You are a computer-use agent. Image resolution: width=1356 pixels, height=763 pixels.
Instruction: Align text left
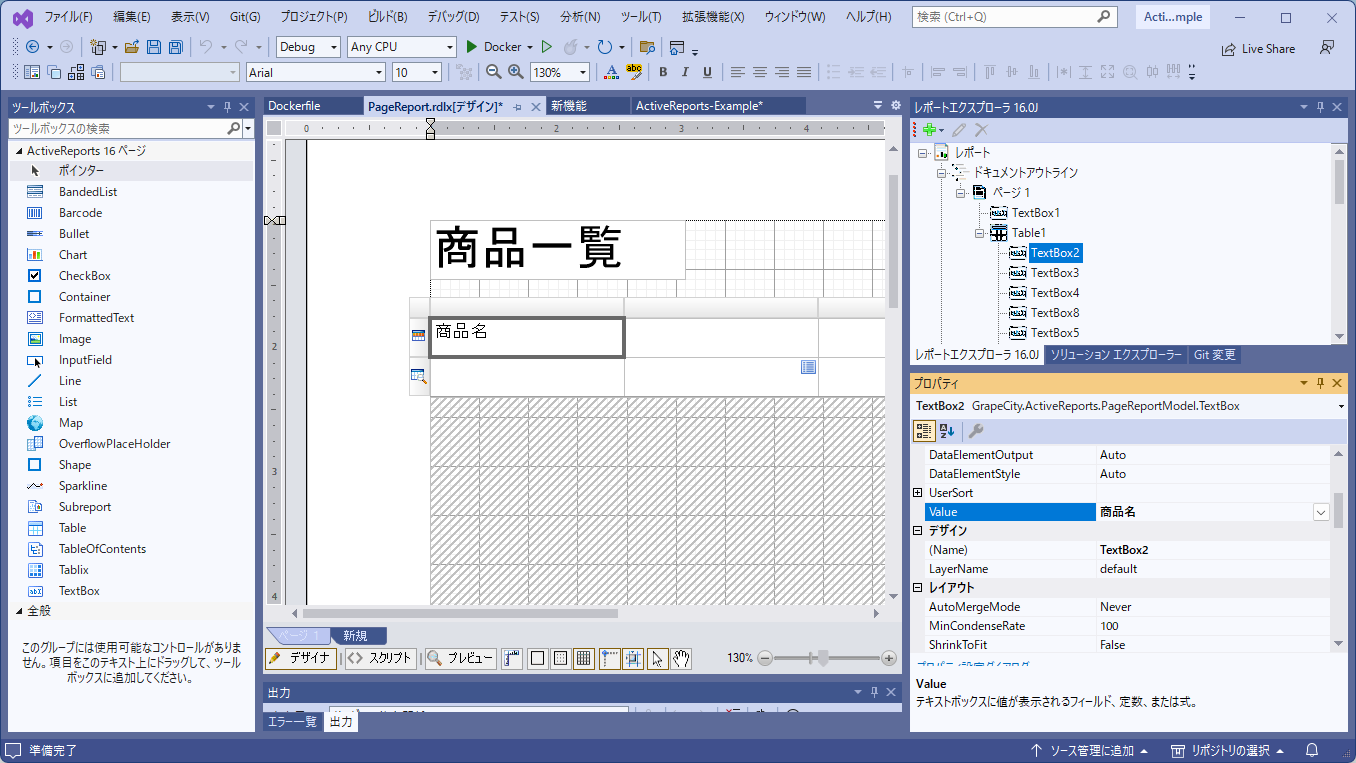(737, 72)
